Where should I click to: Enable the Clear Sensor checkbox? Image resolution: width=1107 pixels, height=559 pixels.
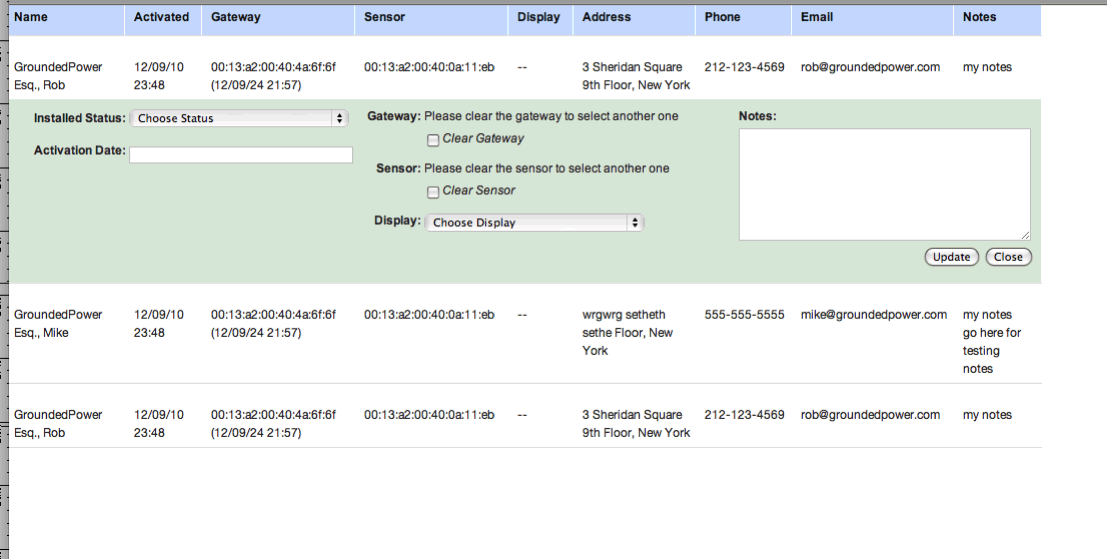click(433, 192)
